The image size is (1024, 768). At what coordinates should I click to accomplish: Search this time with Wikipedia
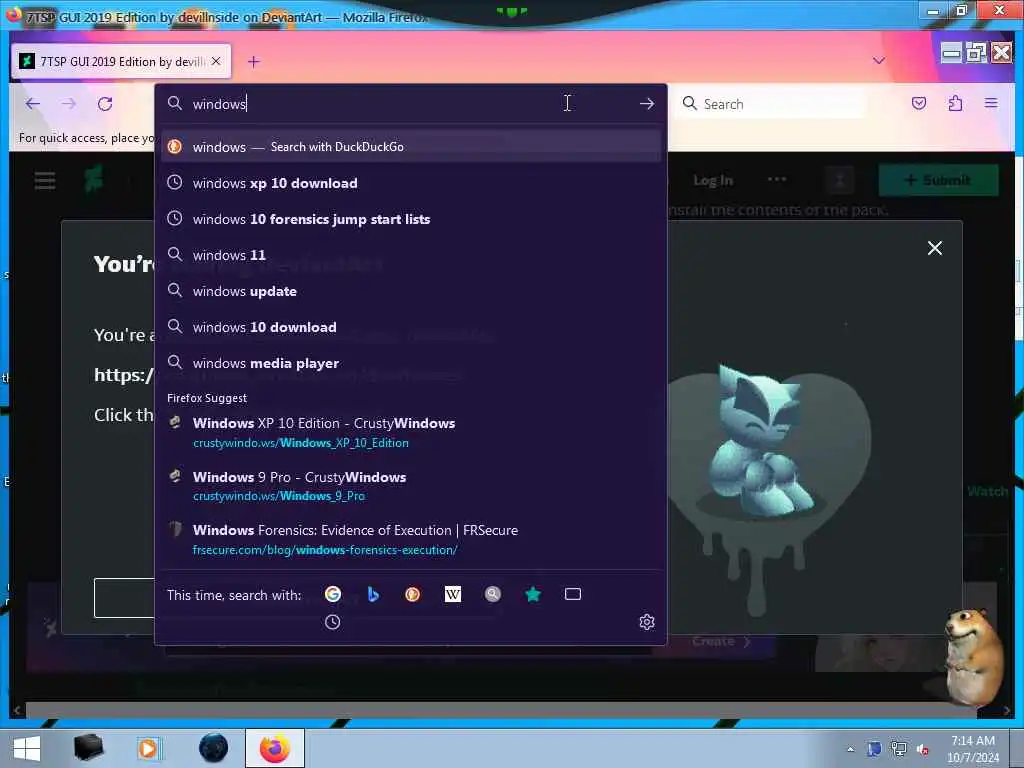click(453, 594)
